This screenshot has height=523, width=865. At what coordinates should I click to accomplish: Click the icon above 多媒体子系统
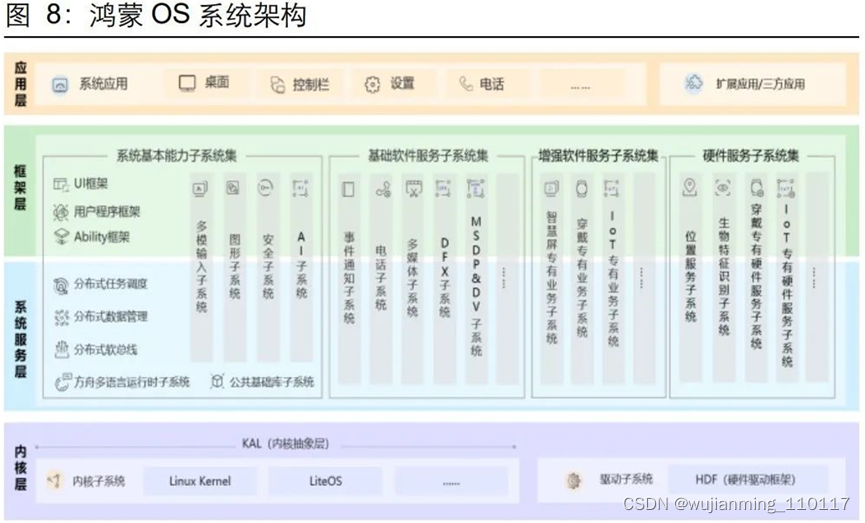click(x=414, y=189)
